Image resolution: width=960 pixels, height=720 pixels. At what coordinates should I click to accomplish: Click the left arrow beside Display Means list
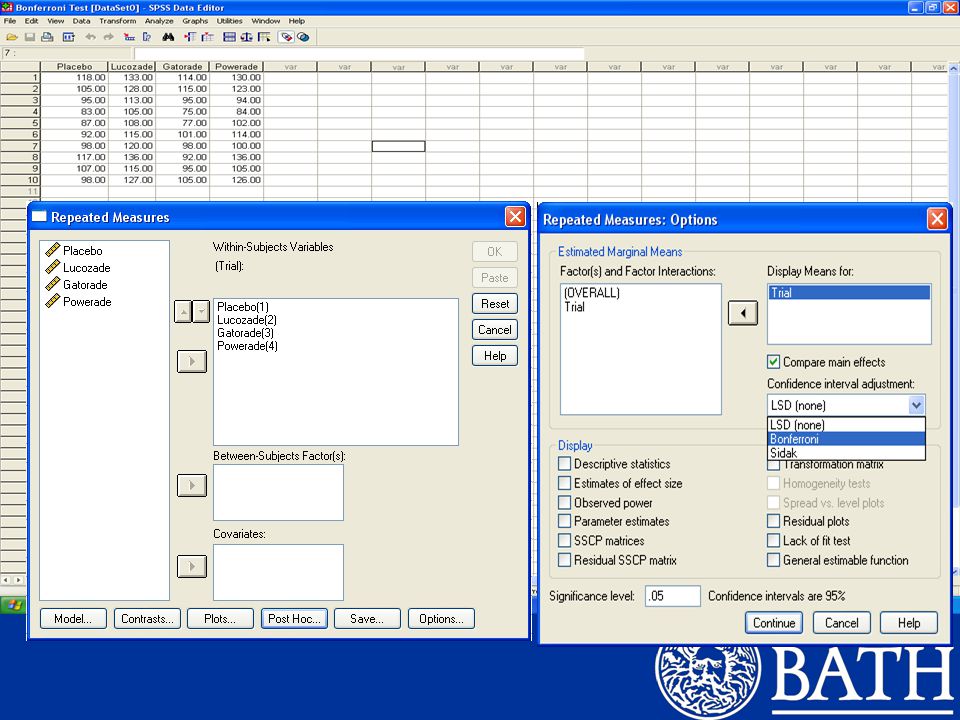pos(743,313)
